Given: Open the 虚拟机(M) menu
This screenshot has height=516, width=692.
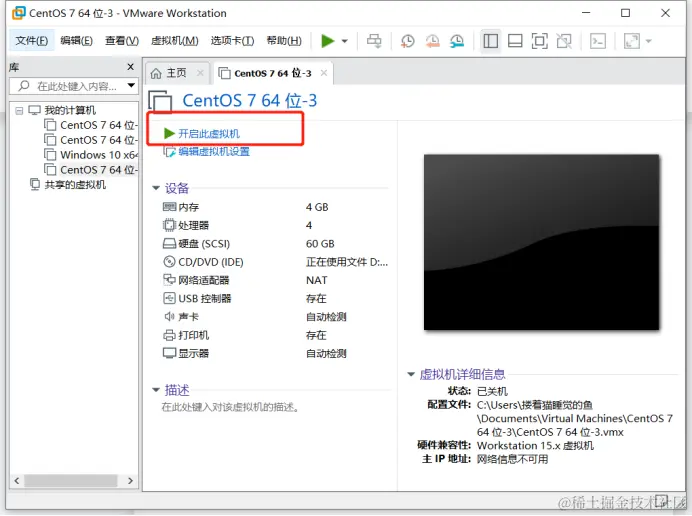Looking at the screenshot, I should click(x=174, y=41).
